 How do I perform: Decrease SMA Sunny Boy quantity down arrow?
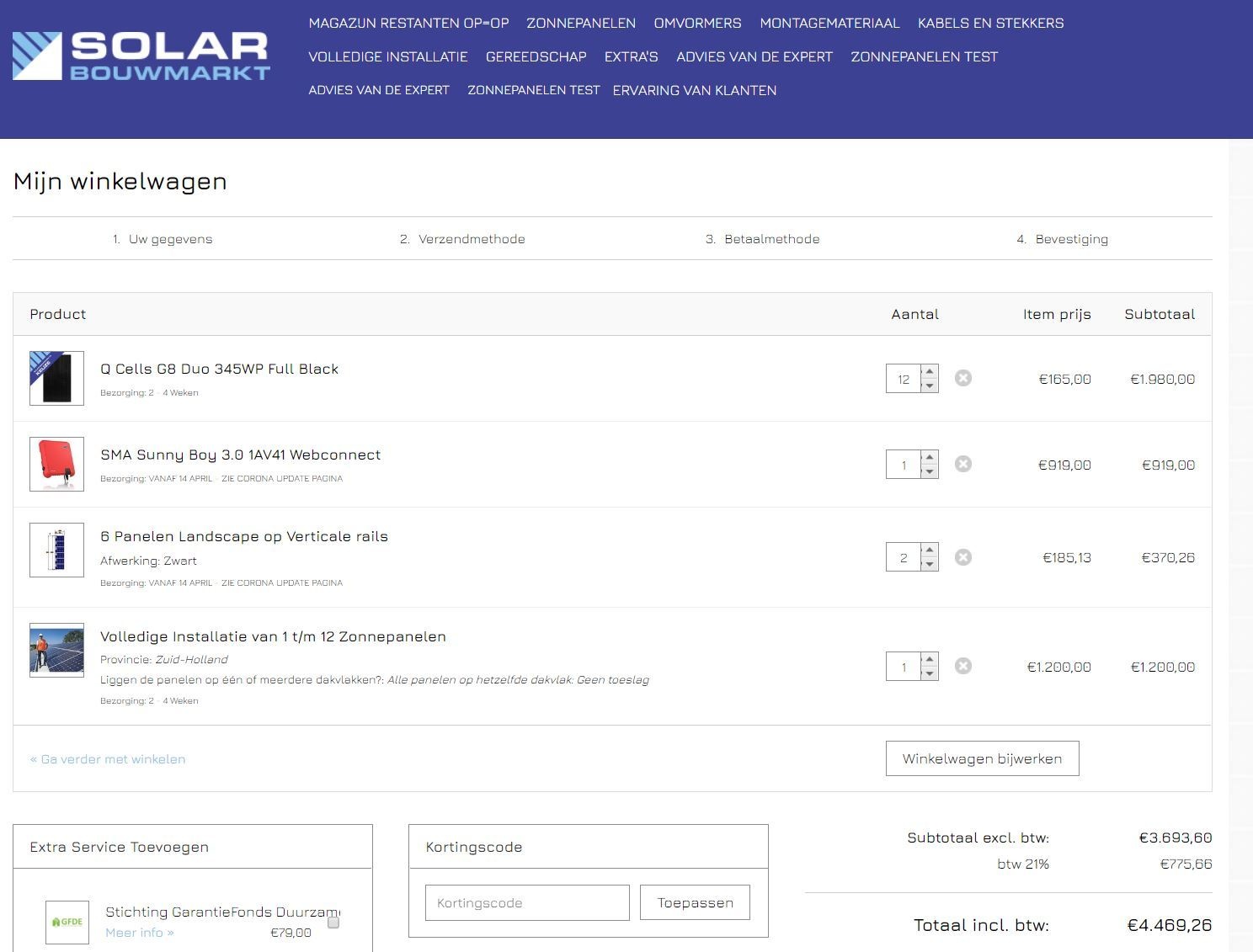point(930,471)
